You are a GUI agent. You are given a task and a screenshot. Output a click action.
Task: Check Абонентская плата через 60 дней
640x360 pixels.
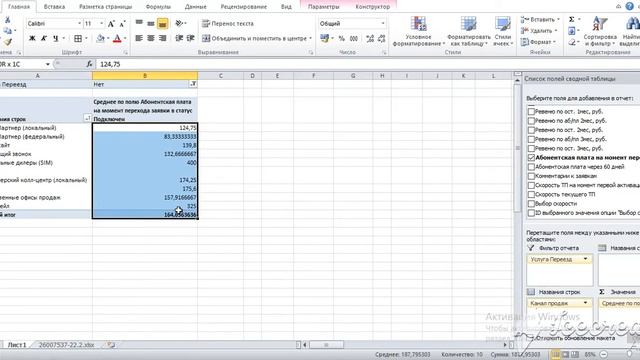point(531,167)
